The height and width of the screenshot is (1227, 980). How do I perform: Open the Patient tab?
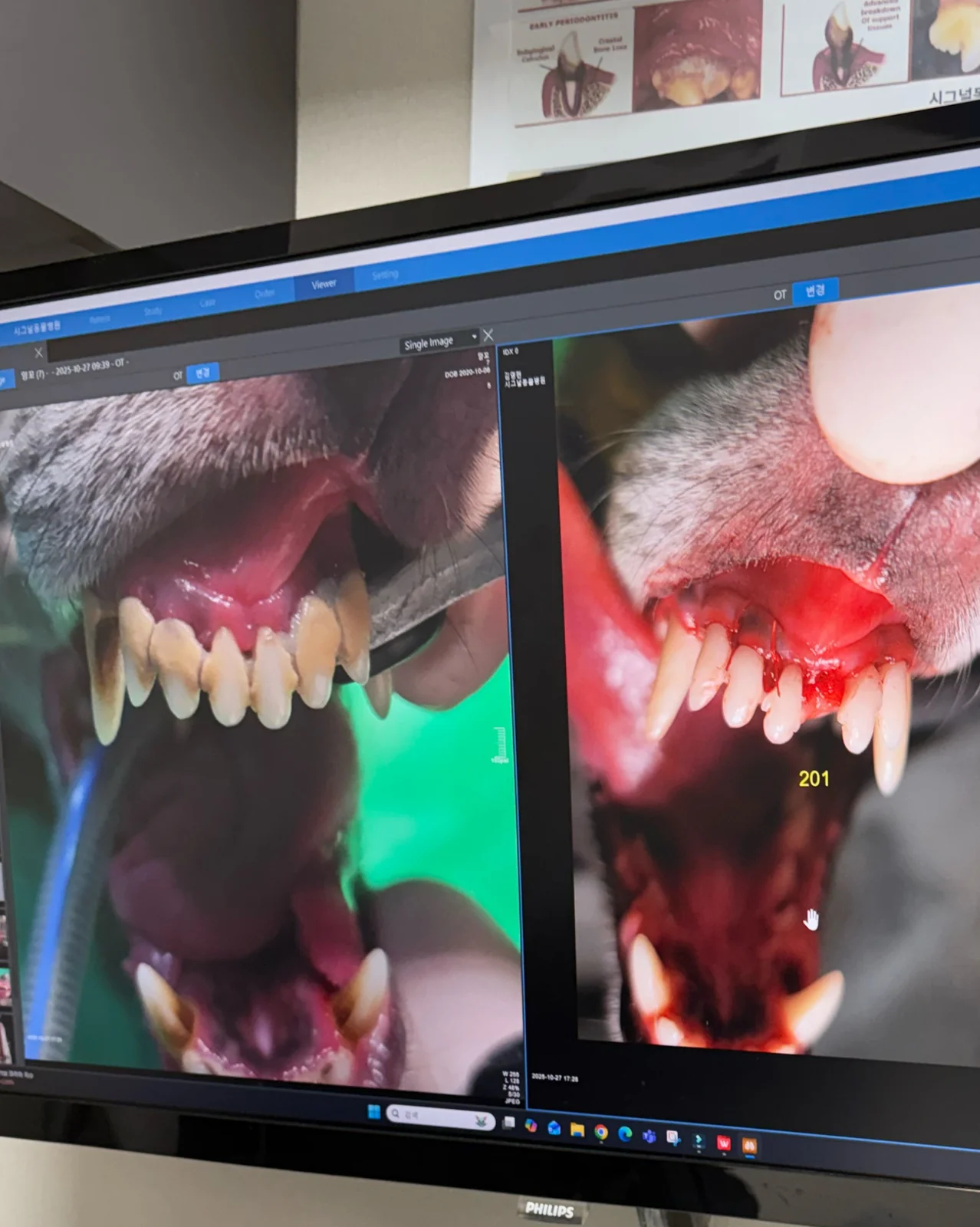pyautogui.click(x=99, y=319)
